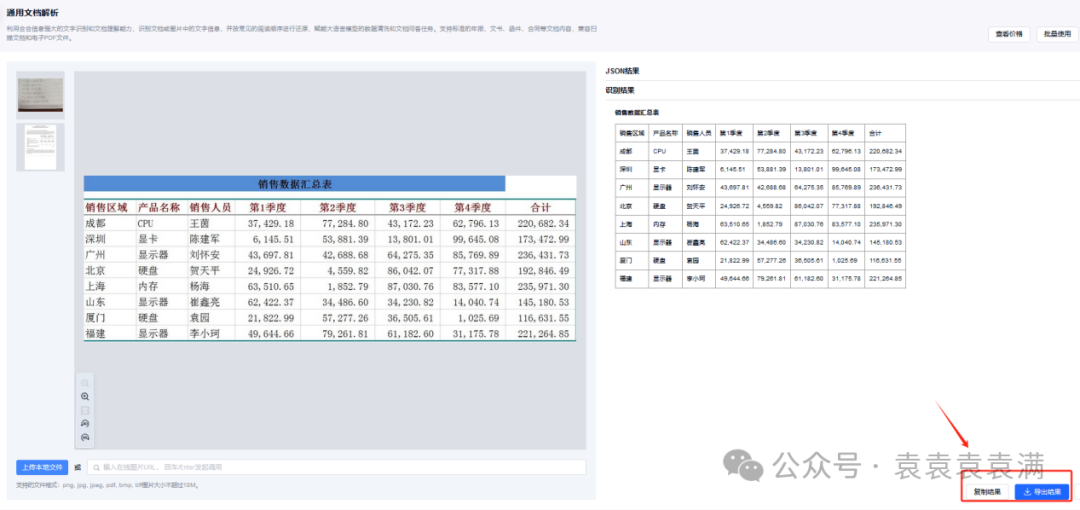Image resolution: width=1080 pixels, height=510 pixels.
Task: Click 销售人员 header in the preview table
Action: click(x=210, y=207)
